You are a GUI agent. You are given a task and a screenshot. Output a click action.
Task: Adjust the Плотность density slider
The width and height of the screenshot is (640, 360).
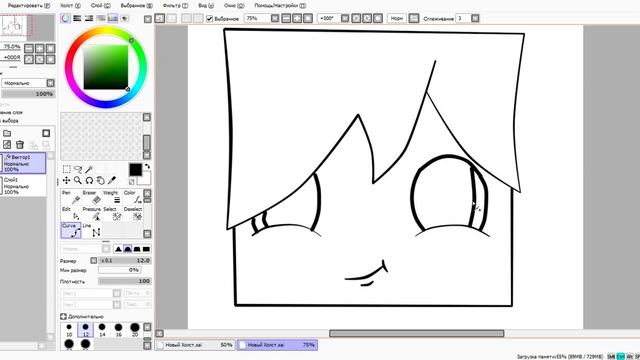[125, 281]
